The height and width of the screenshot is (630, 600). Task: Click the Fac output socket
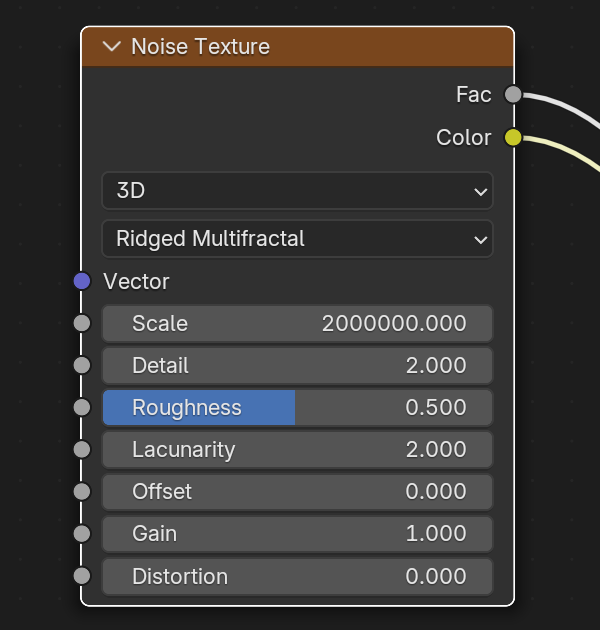pyautogui.click(x=513, y=95)
